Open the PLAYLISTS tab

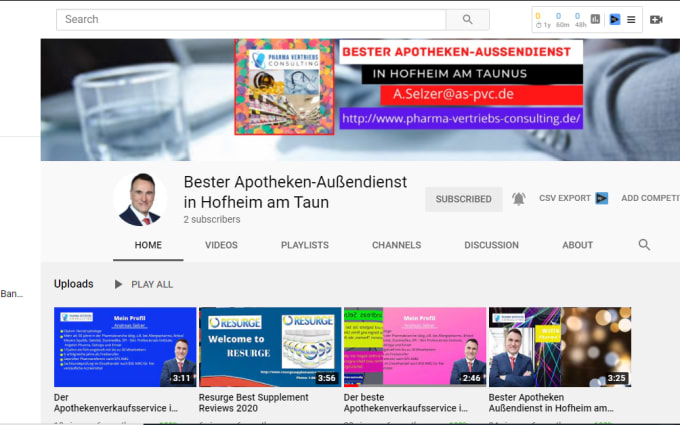coord(305,245)
